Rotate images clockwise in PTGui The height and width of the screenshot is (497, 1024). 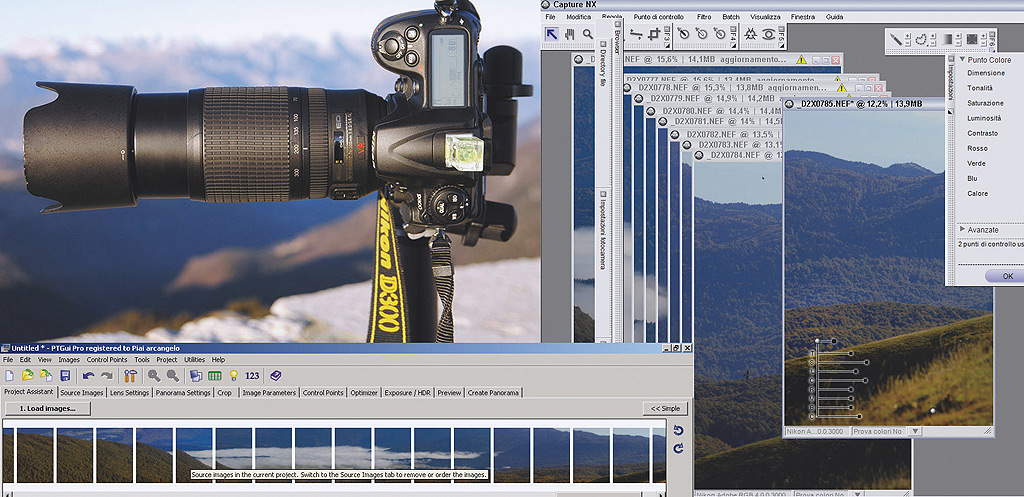pos(678,448)
